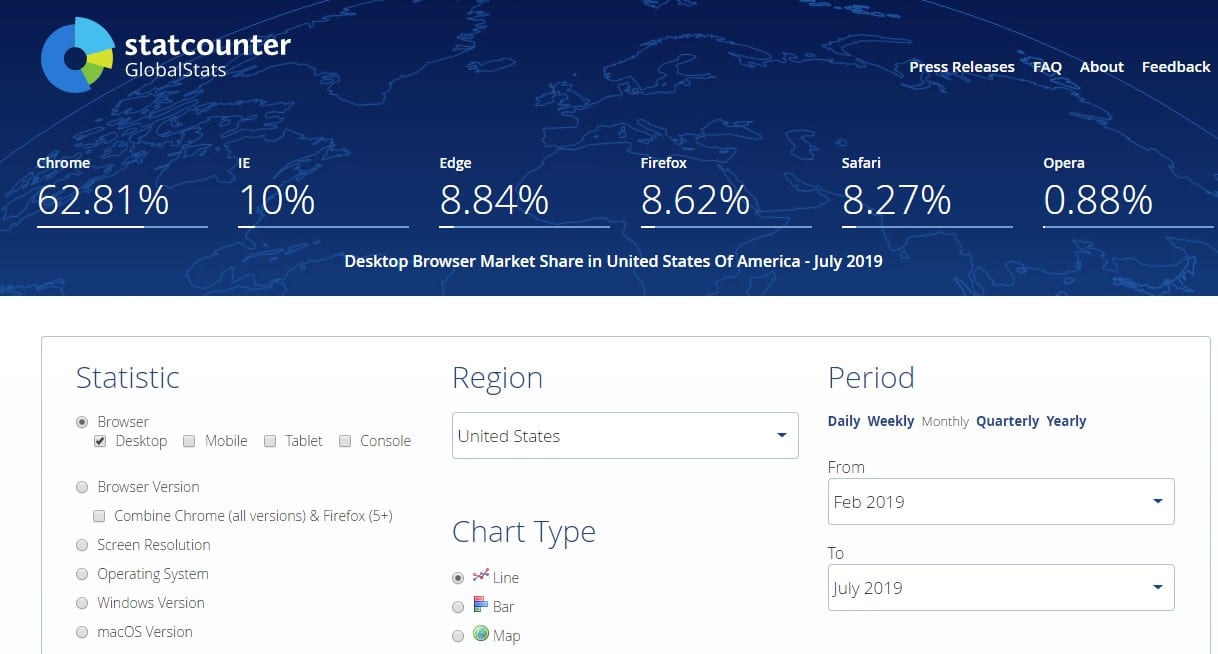This screenshot has height=654, width=1218.
Task: Select the Bar chart type radio button
Action: pos(458,607)
